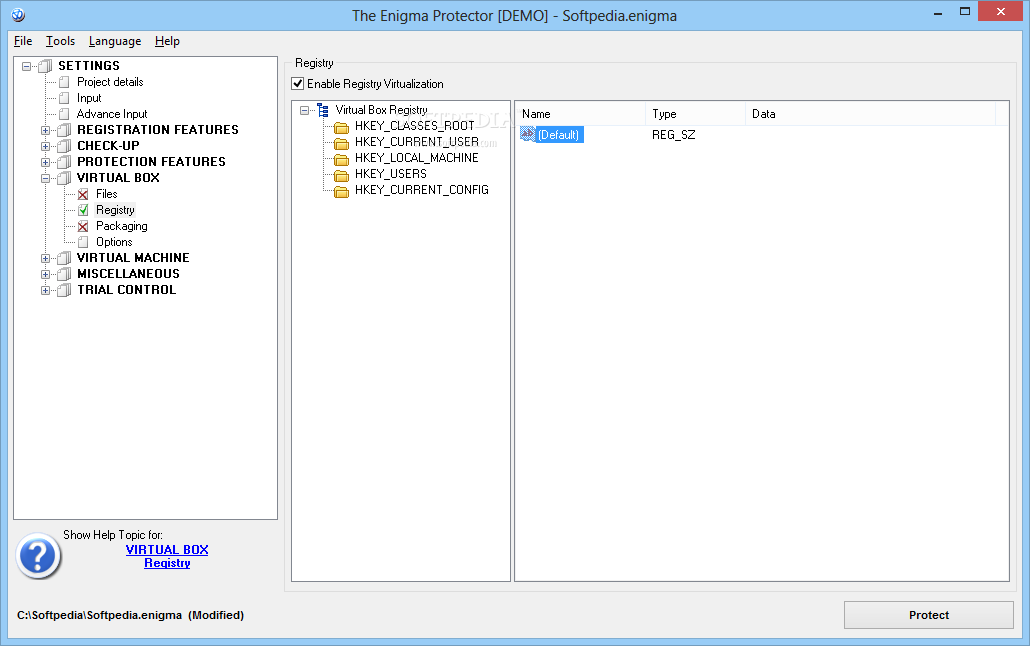Click the C:\Softpedia\Softpedia.enigma path text
This screenshot has width=1030, height=646.
[99, 615]
